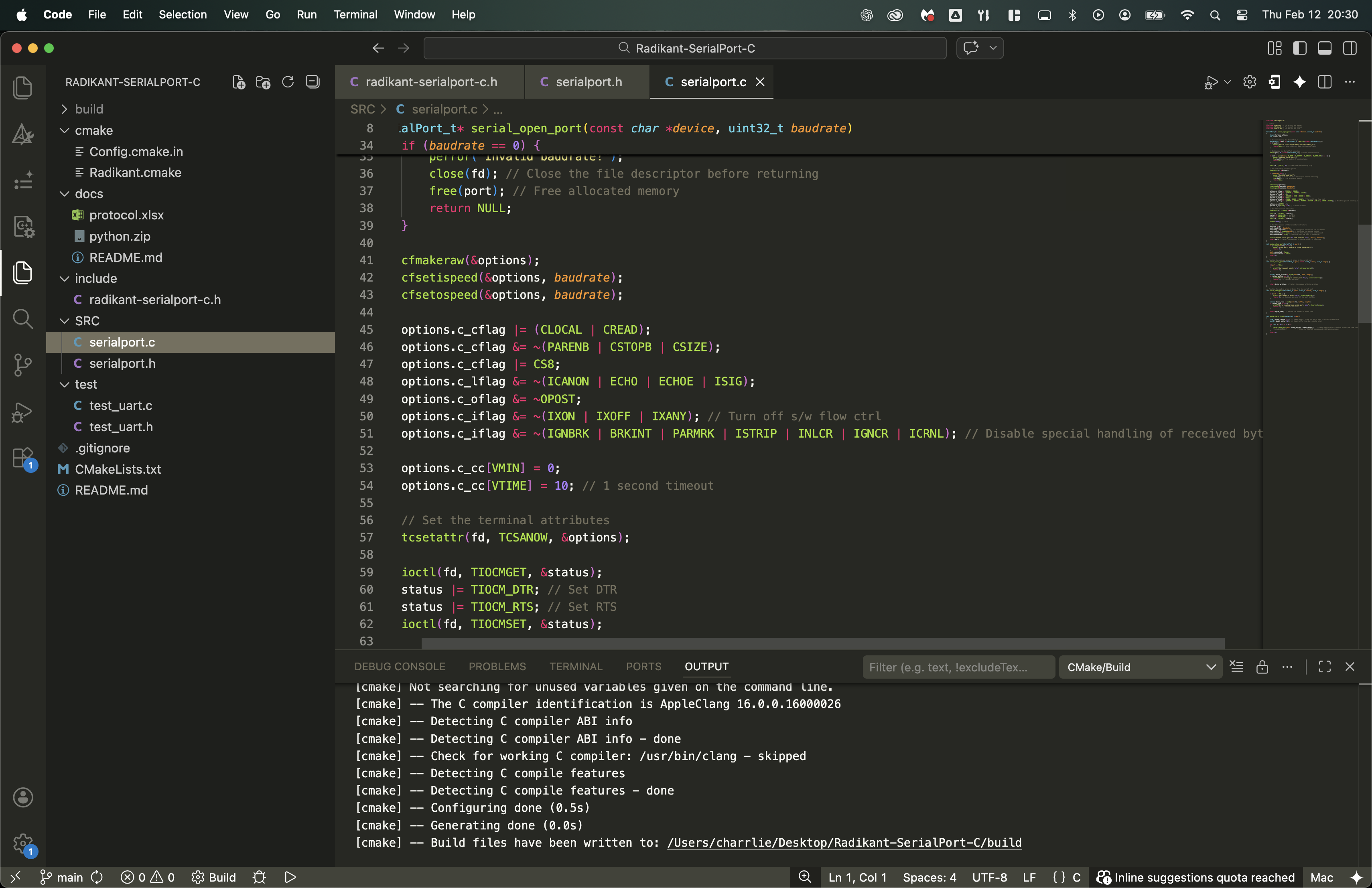Create a new file in explorer
The image size is (1372, 888).
(x=239, y=82)
